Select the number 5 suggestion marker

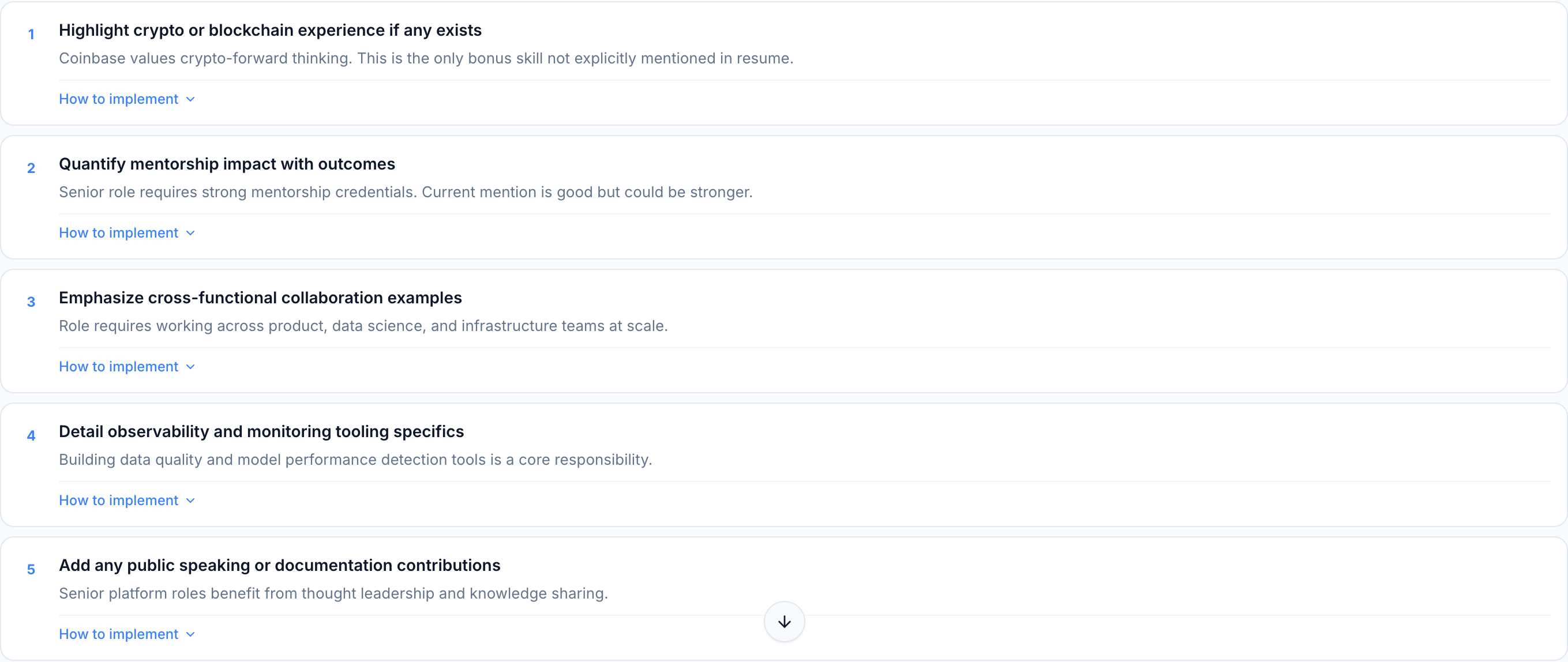pos(31,570)
